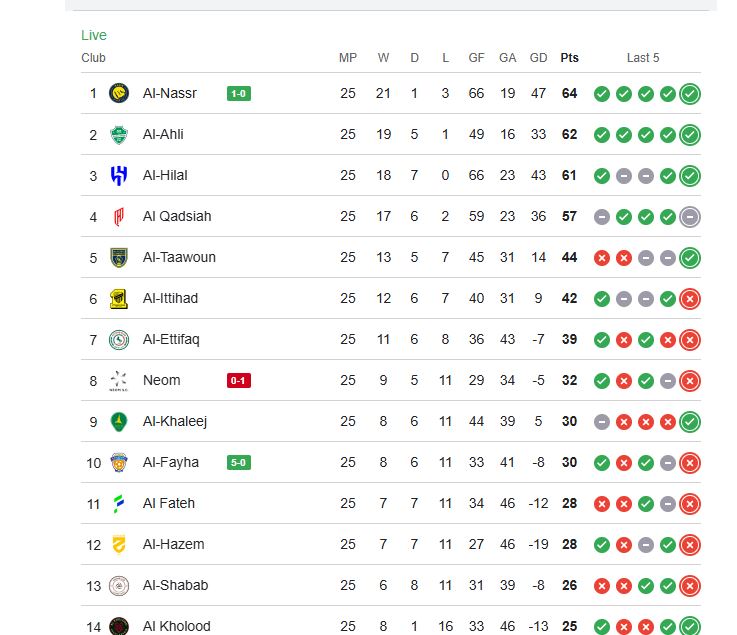Viewport: 737px width, 635px height.
Task: Click the Al-Hilal club crest icon
Action: 119,175
